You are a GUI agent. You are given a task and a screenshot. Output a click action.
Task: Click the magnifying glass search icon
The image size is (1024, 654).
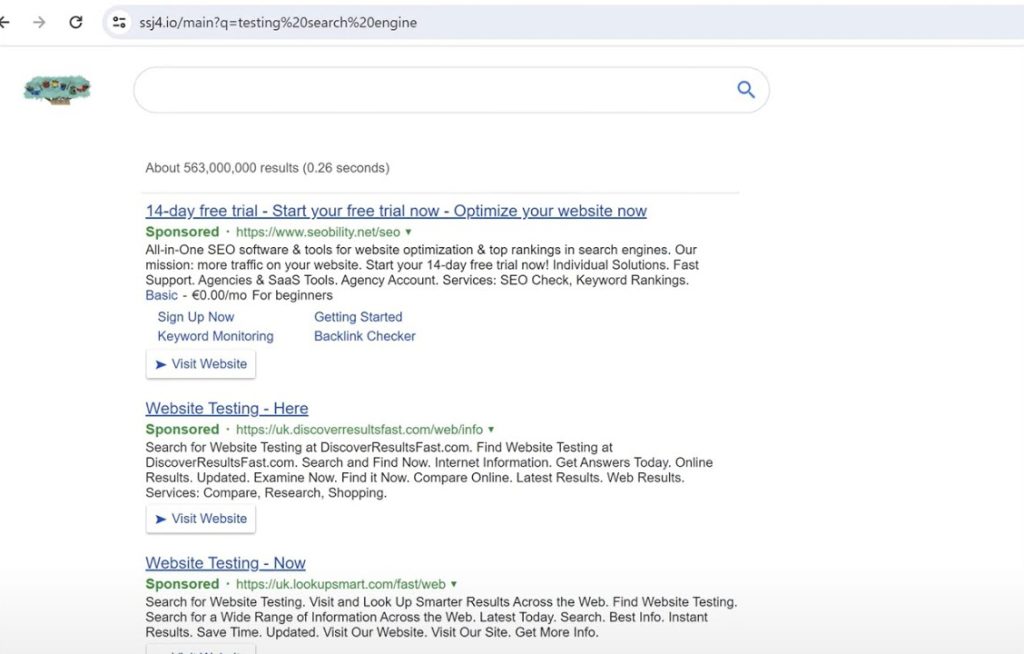746,90
